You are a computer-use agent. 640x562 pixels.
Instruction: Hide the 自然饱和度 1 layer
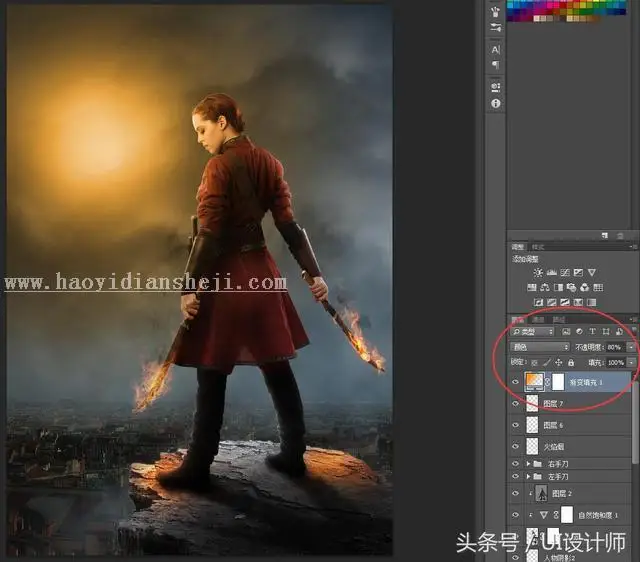click(x=516, y=515)
